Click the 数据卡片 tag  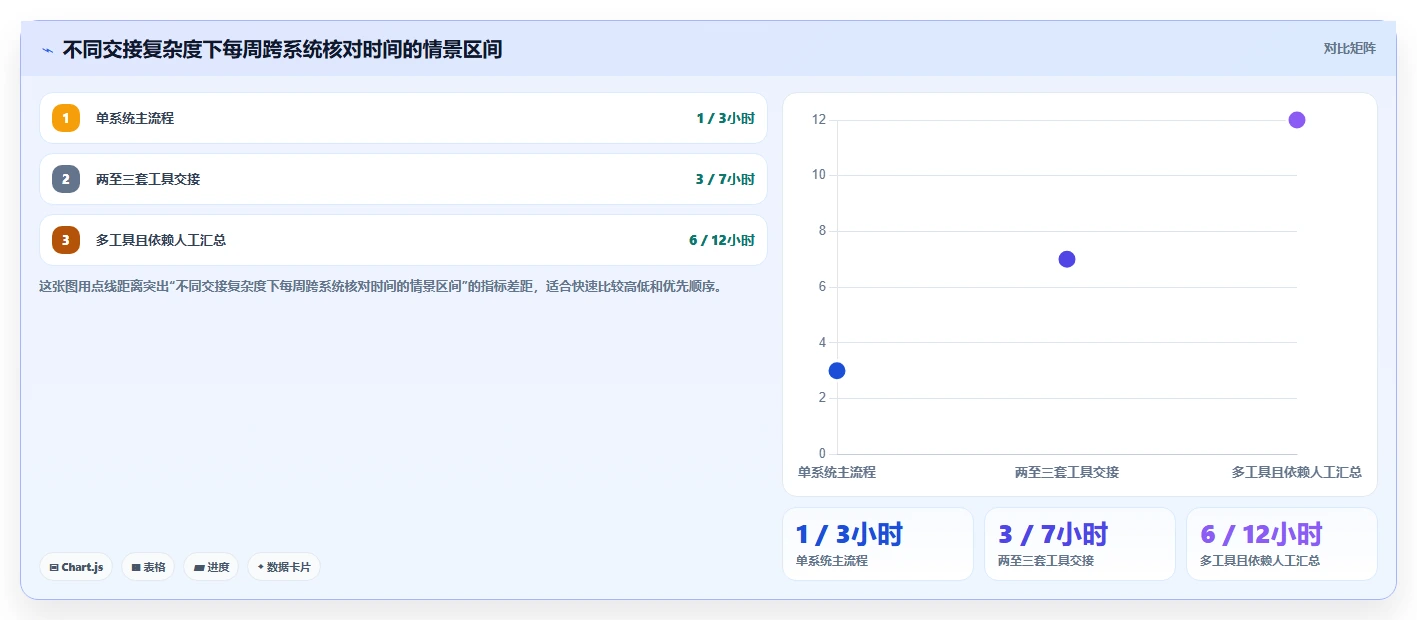[284, 567]
